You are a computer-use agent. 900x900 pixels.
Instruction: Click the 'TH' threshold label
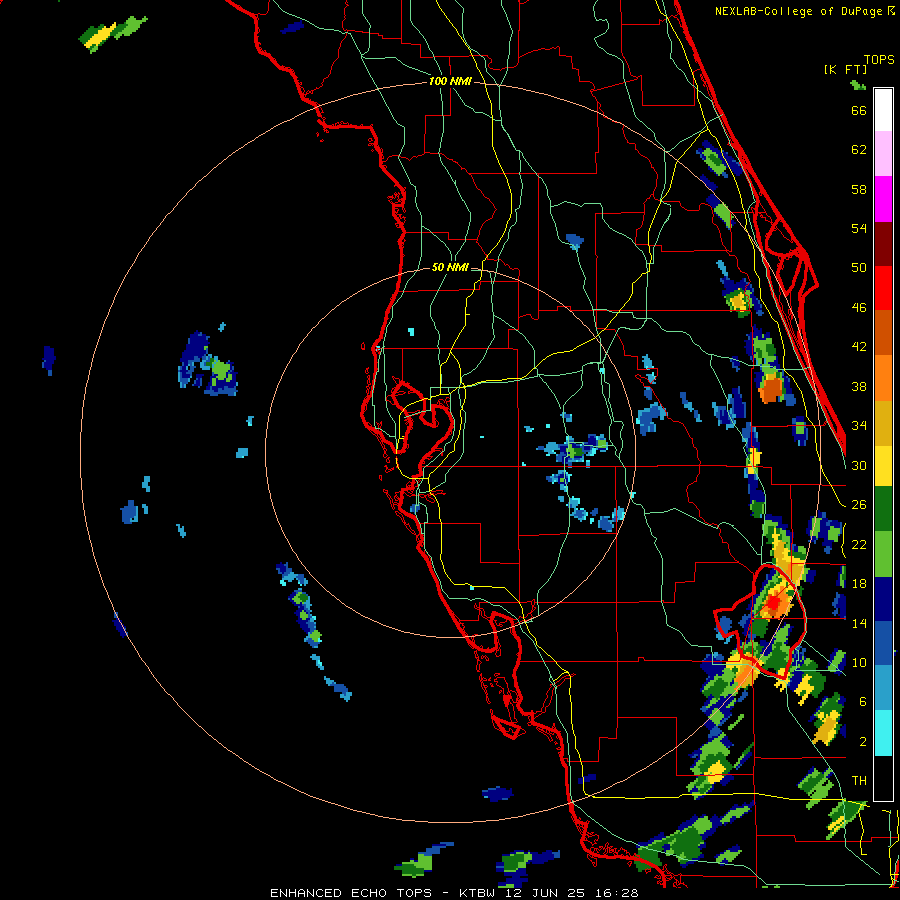(x=859, y=781)
